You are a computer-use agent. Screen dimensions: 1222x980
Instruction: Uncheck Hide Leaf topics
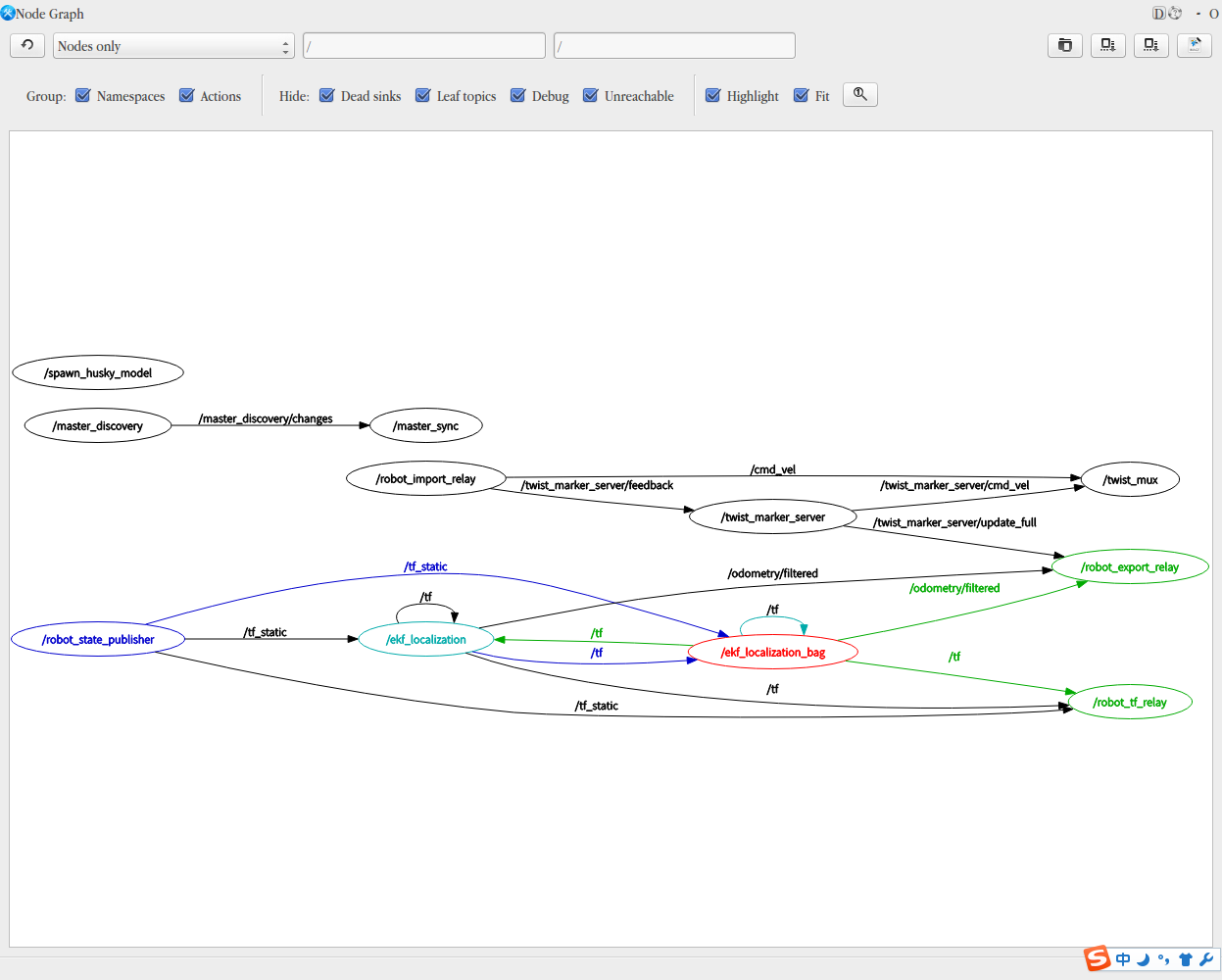coord(423,95)
